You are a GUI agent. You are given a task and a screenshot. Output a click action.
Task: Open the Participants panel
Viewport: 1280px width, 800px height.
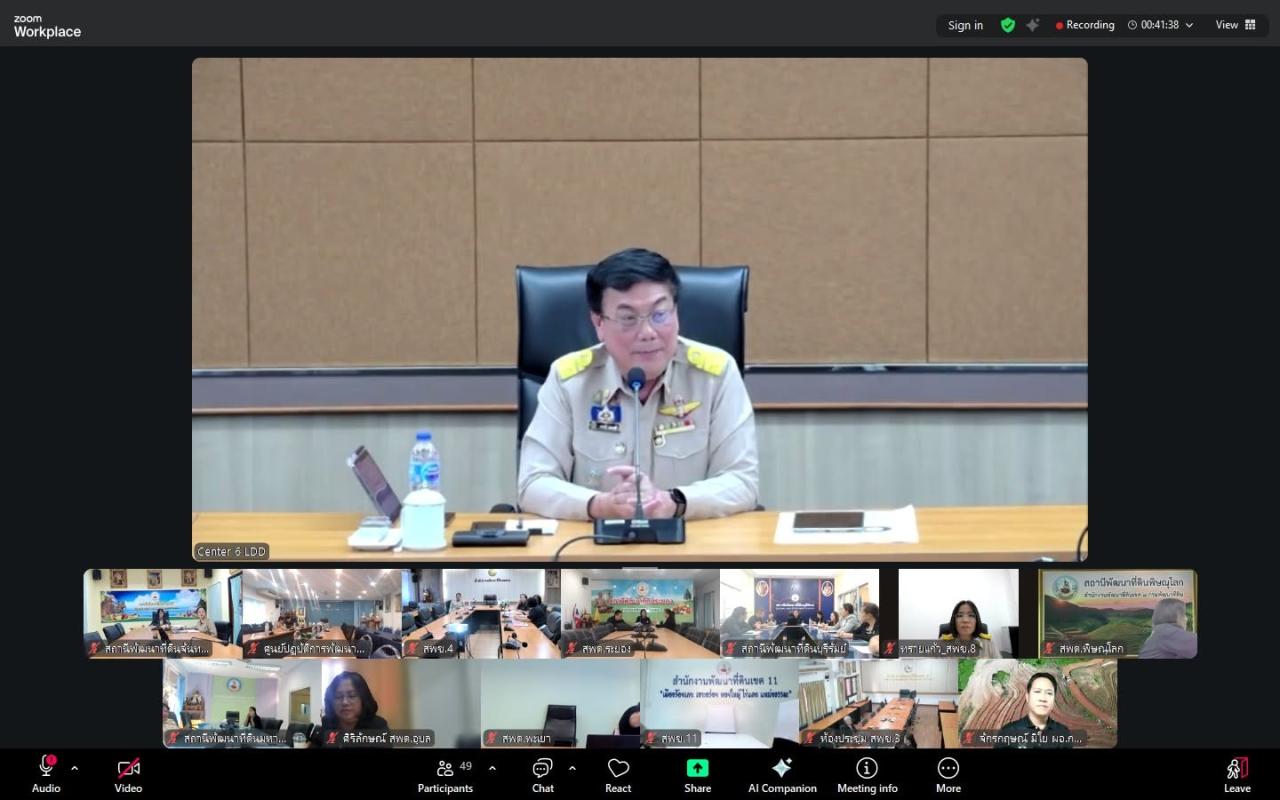click(x=445, y=776)
